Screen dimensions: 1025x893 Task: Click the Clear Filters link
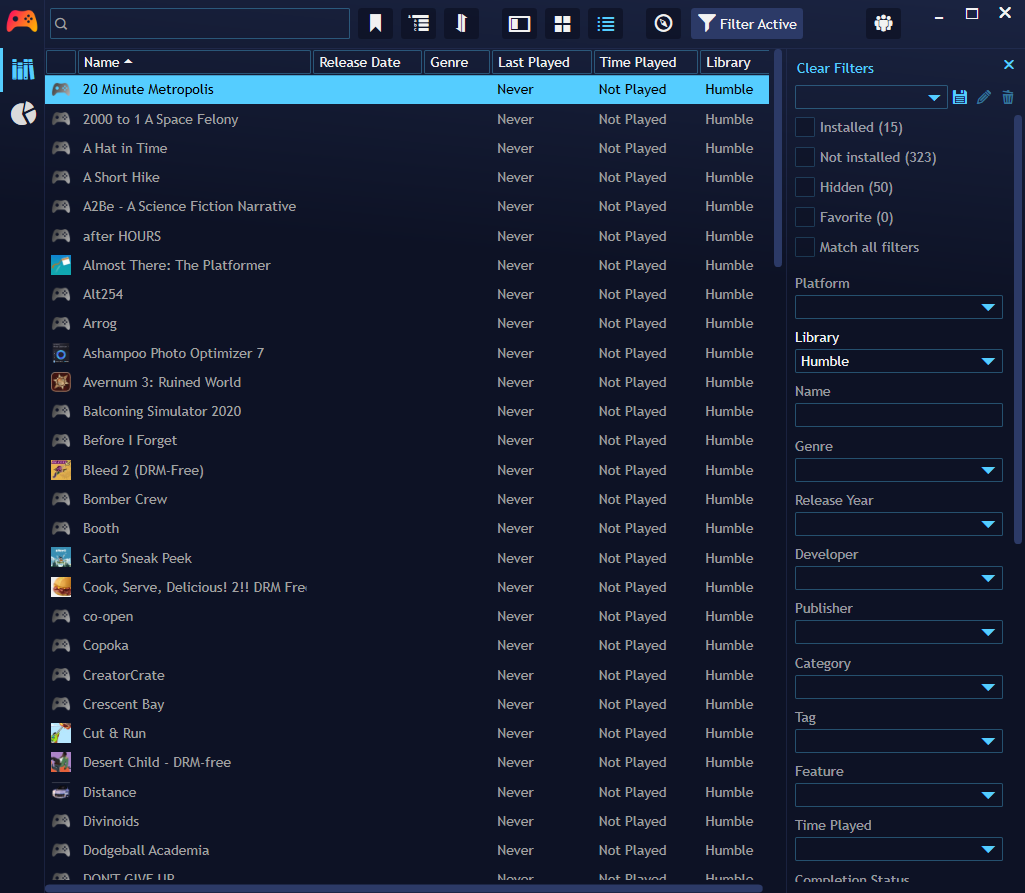(835, 68)
